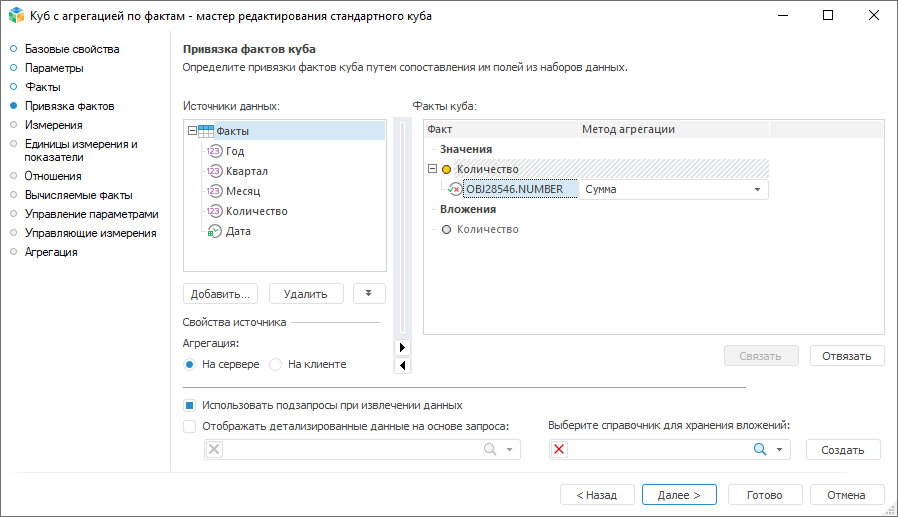Click the Добавить data source button

coord(221,294)
